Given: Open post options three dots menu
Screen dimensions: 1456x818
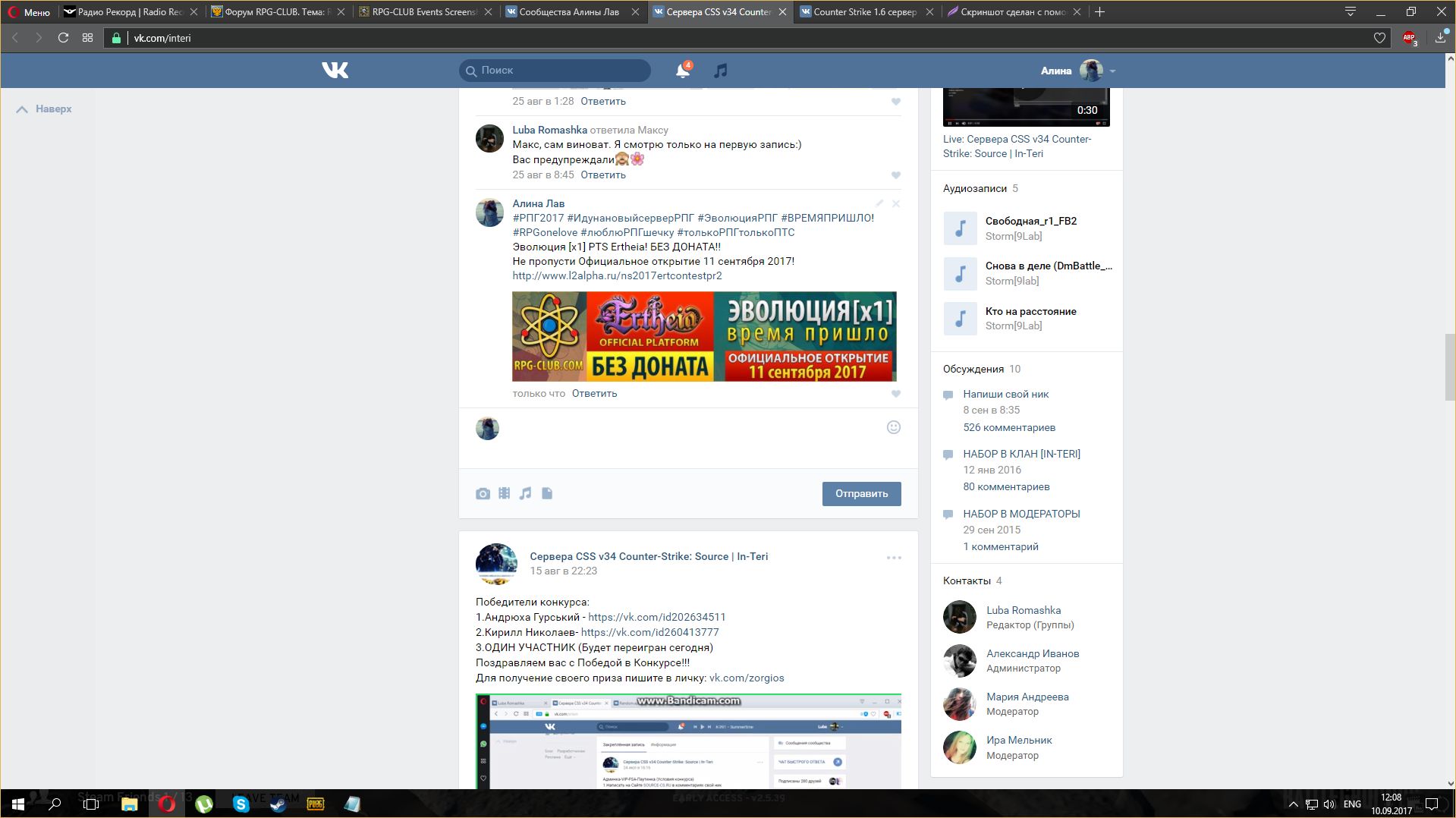Looking at the screenshot, I should tap(894, 558).
